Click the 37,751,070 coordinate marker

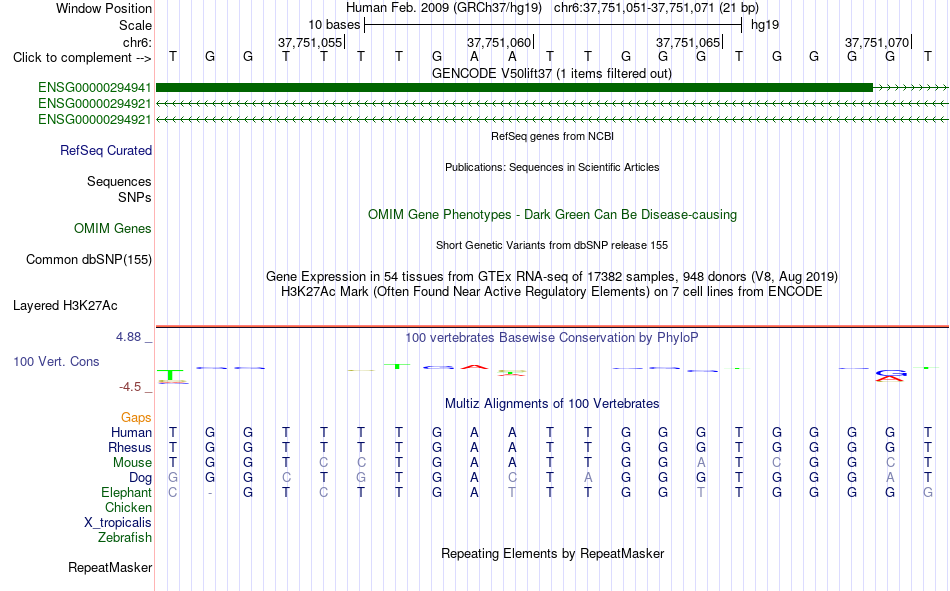pos(877,42)
